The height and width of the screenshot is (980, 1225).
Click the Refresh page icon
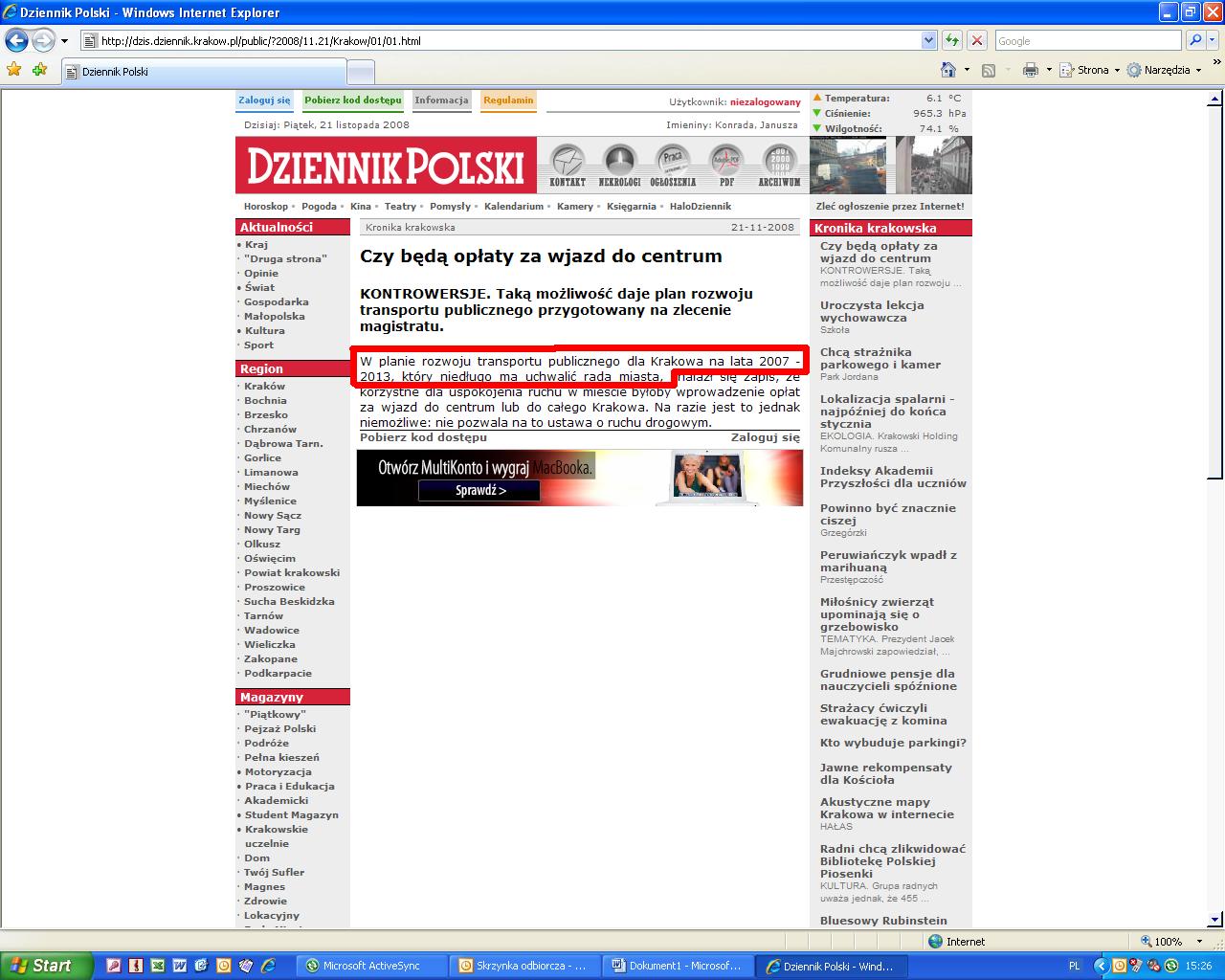point(952,40)
